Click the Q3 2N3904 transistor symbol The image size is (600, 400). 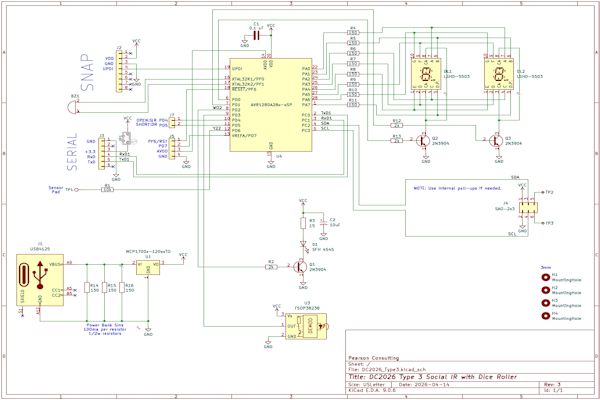click(x=496, y=140)
